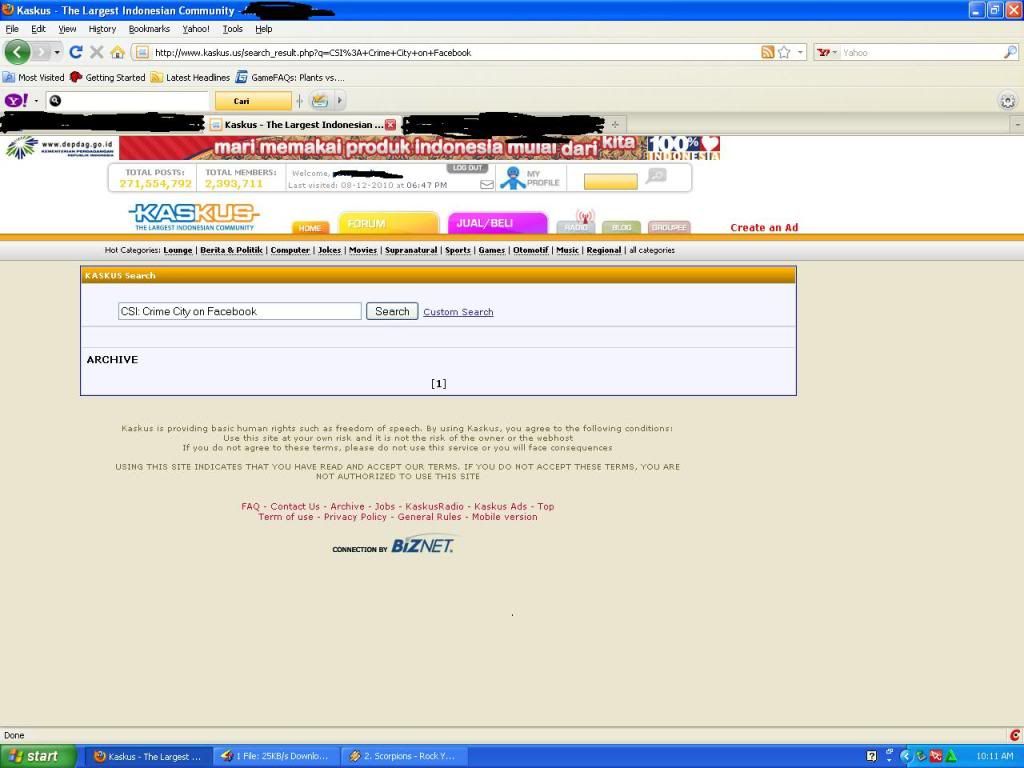Viewport: 1024px width, 768px height.
Task: Open the BLOG tab
Action: tap(621, 227)
